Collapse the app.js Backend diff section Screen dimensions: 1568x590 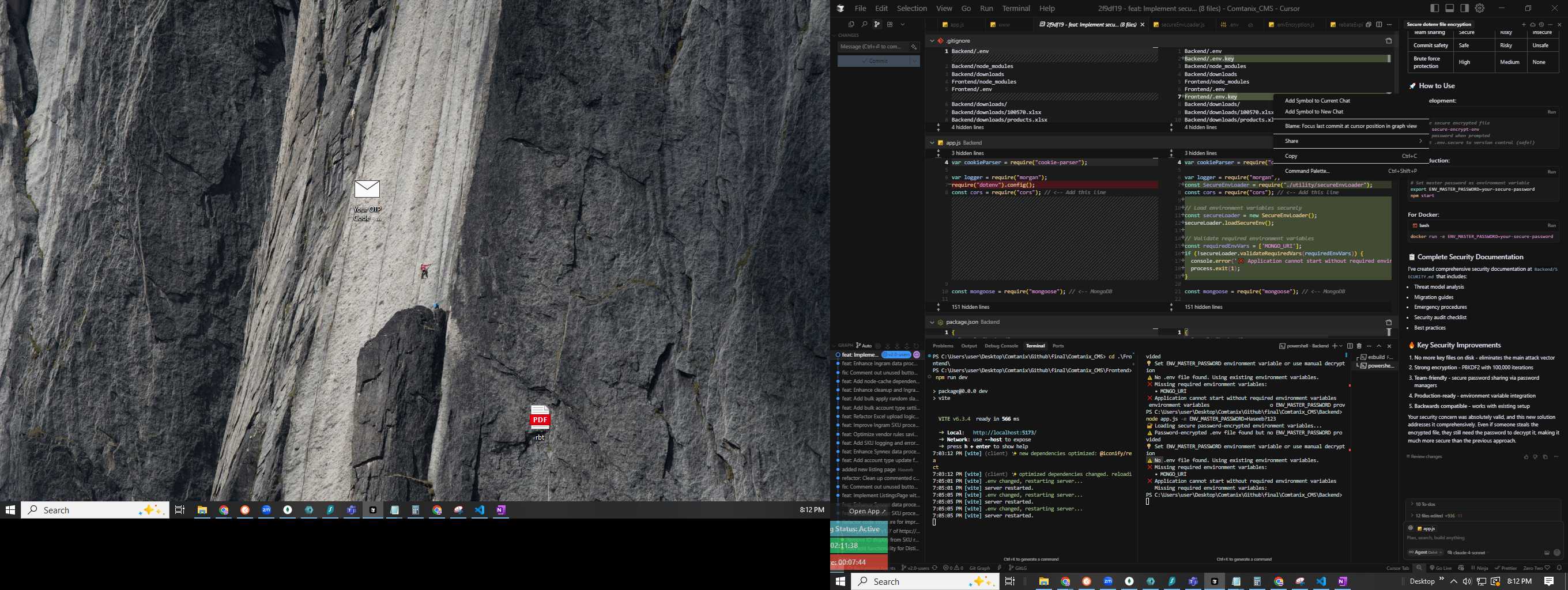(x=932, y=143)
